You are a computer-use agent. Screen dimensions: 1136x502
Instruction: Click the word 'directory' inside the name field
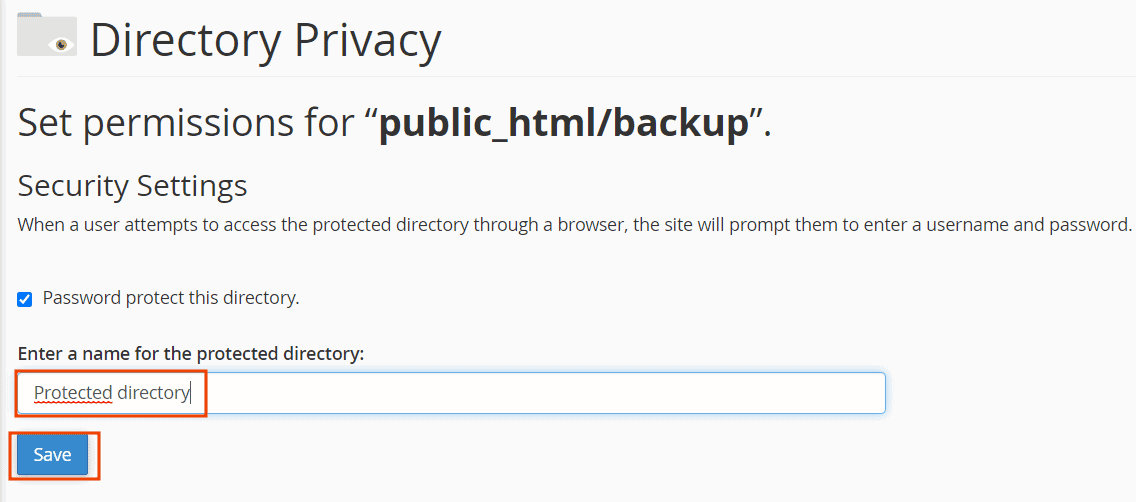[153, 393]
